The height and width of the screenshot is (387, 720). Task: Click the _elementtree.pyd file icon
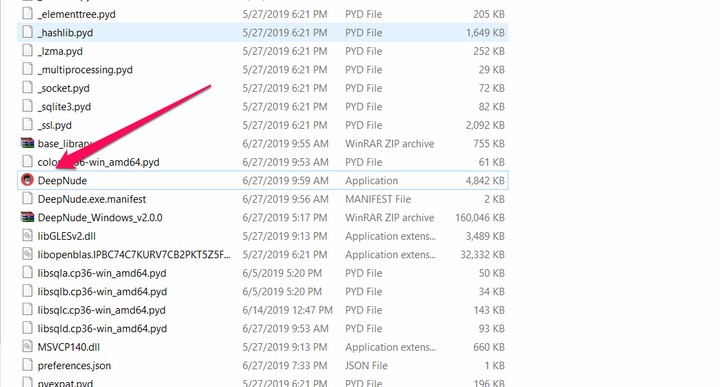click(28, 14)
